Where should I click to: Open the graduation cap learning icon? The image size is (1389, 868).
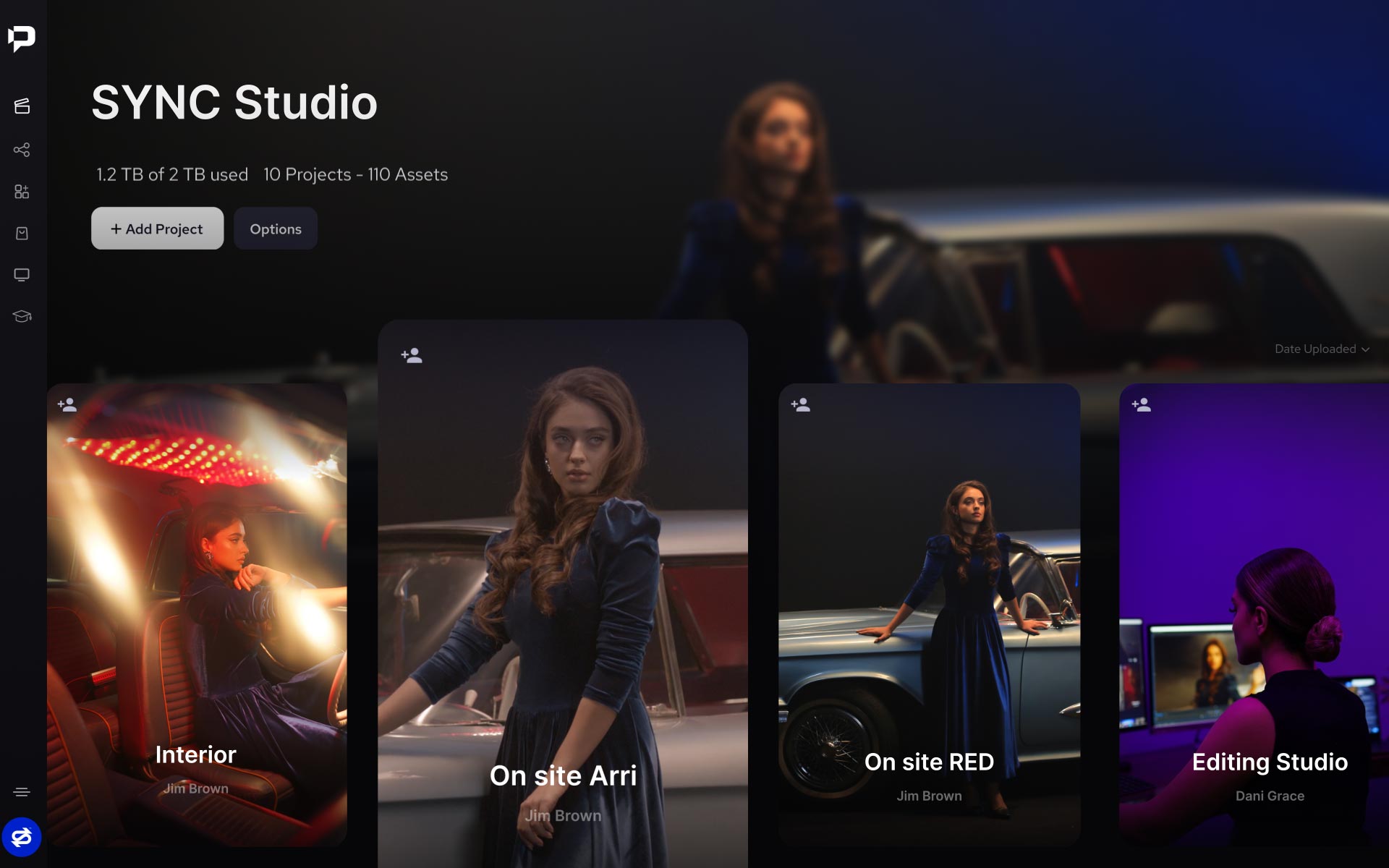pos(22,316)
